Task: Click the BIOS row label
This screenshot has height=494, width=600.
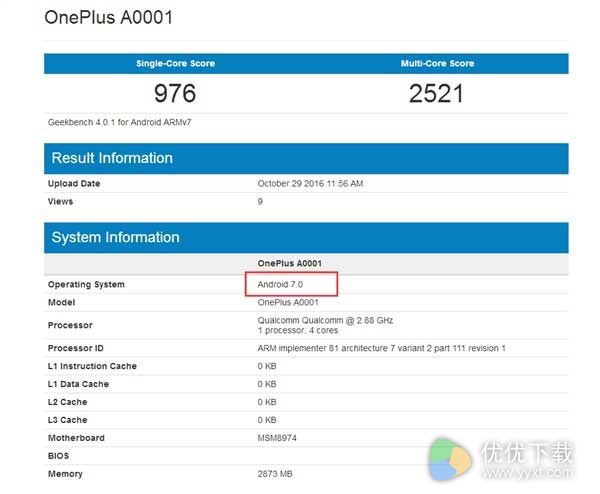Action: coord(58,456)
